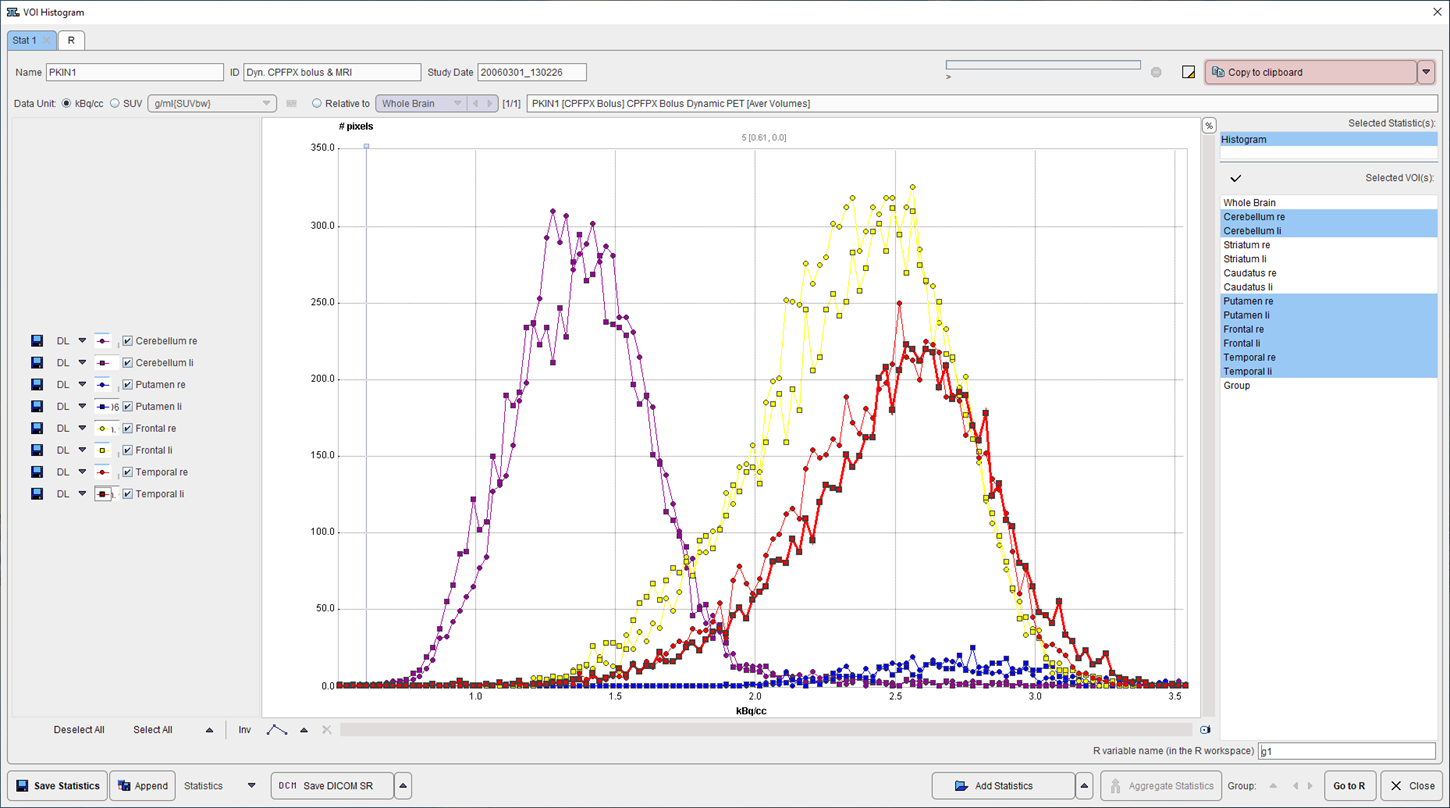Click the curve connection line icon
This screenshot has height=808, width=1450.
277,730
